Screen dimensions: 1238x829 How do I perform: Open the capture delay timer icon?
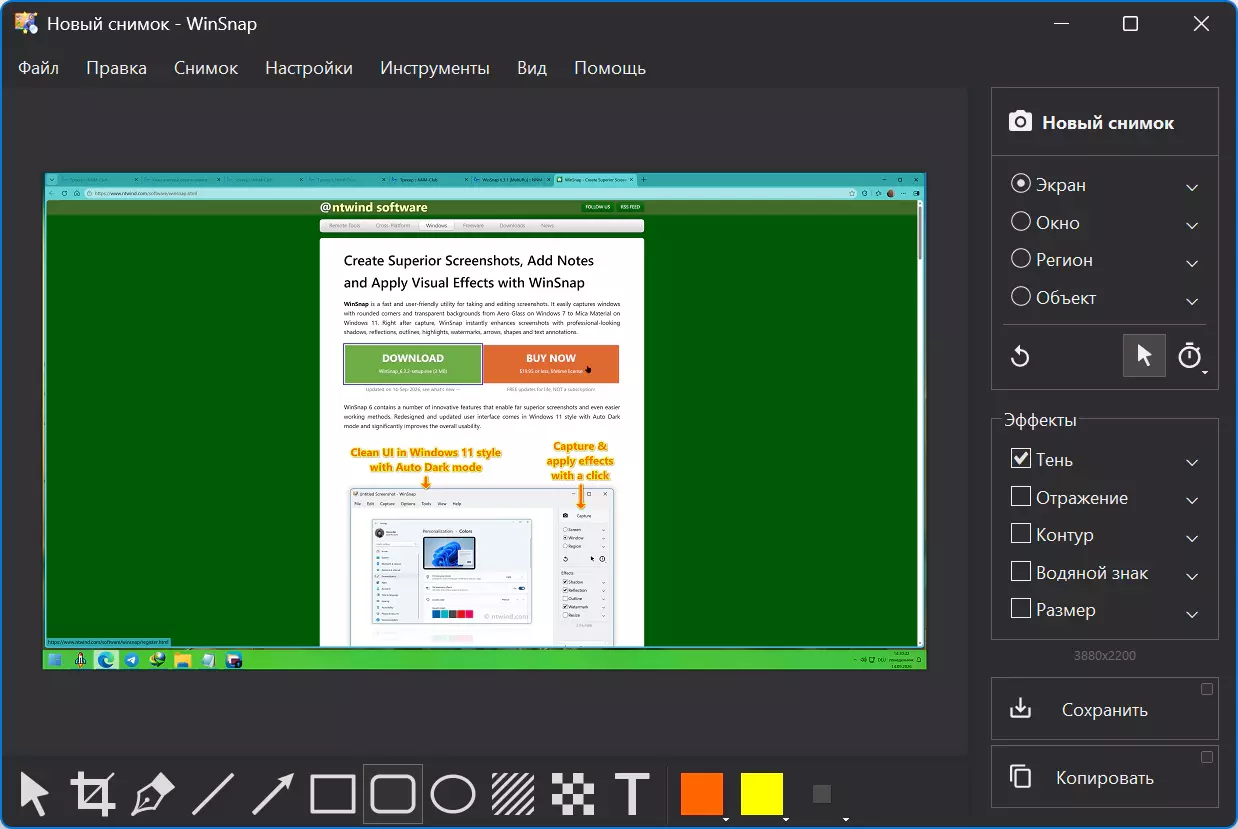(x=1189, y=356)
